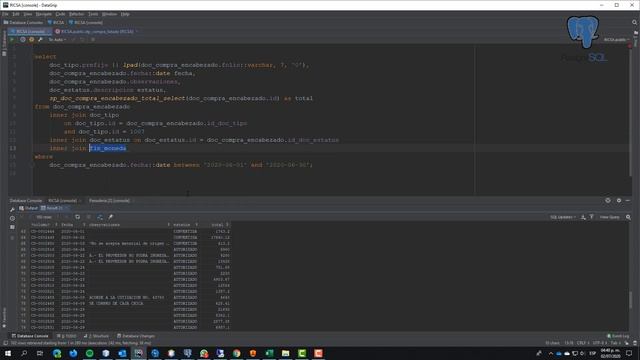Click the filter funnel icon in the results toolbar
The width and height of the screenshot is (640, 360).
(x=591, y=217)
